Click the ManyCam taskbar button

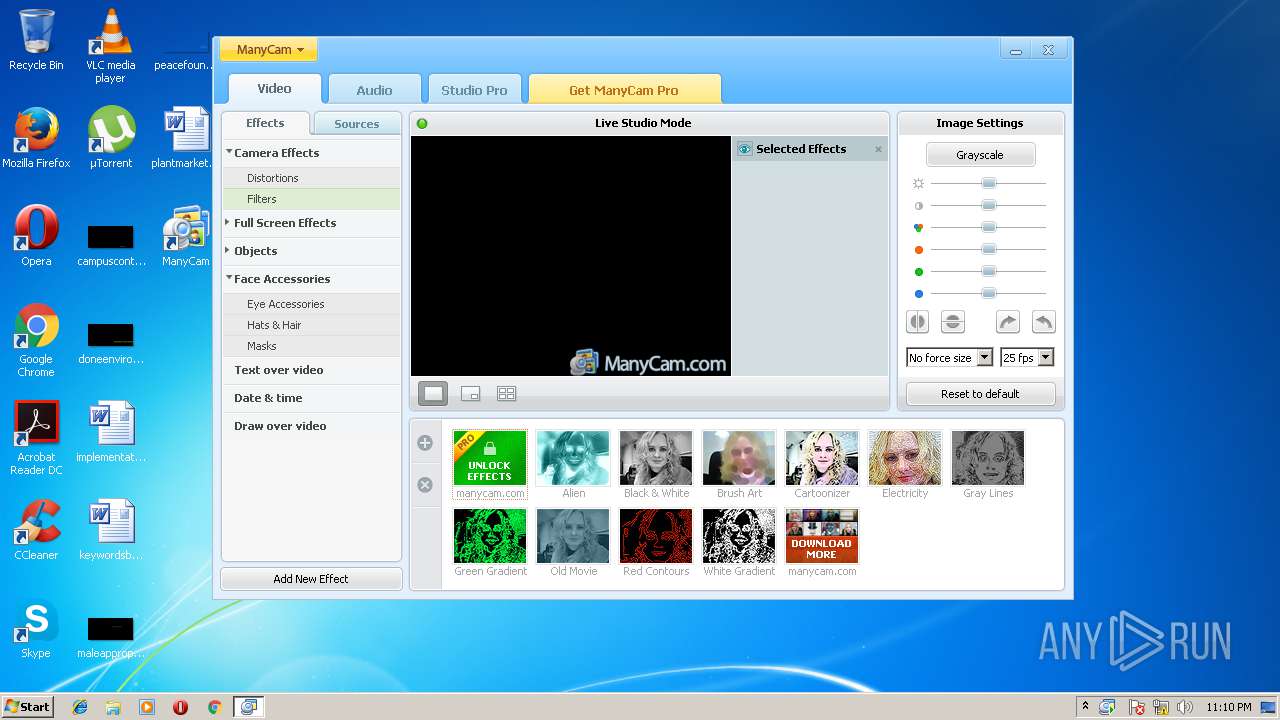click(x=248, y=707)
